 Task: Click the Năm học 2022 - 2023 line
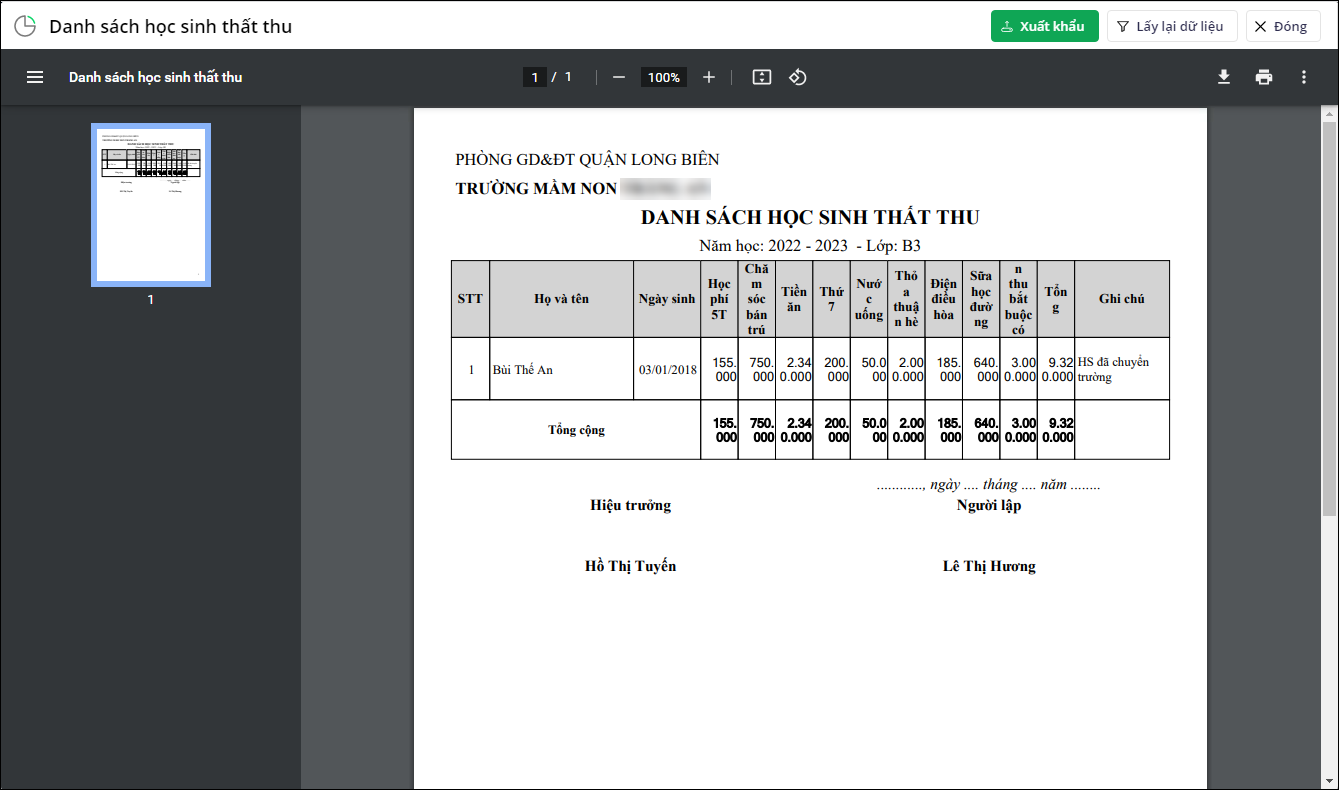(x=810, y=245)
